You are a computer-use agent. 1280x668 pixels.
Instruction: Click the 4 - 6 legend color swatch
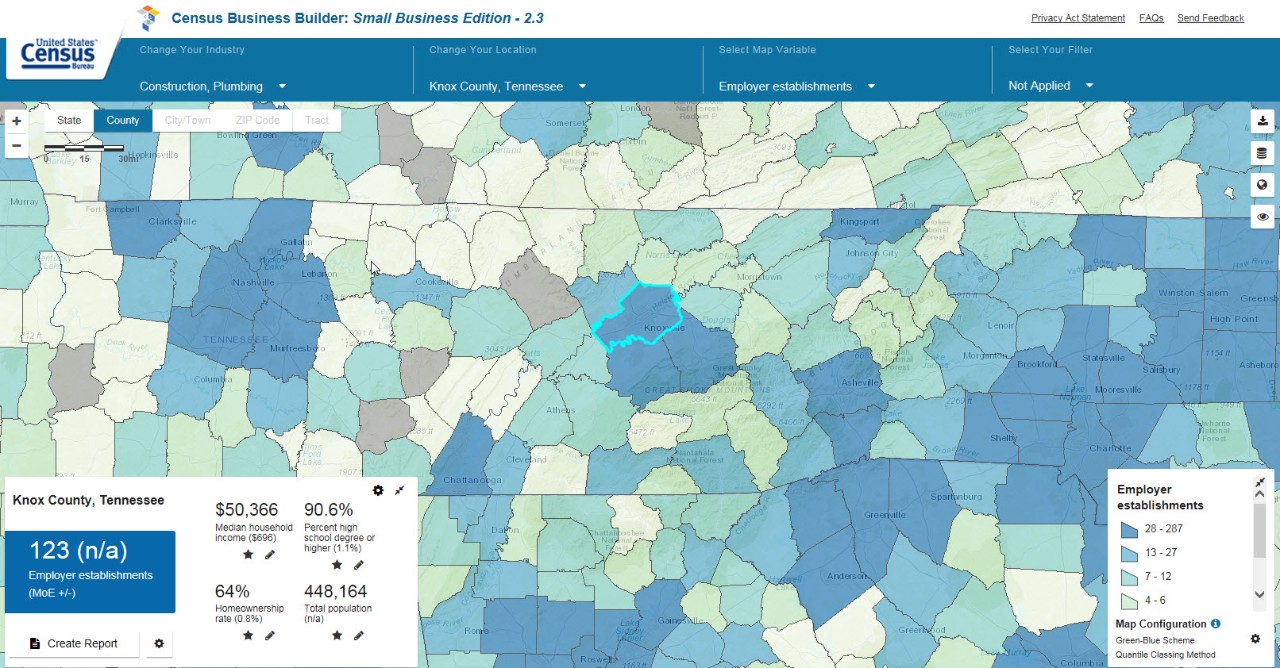point(1129,601)
